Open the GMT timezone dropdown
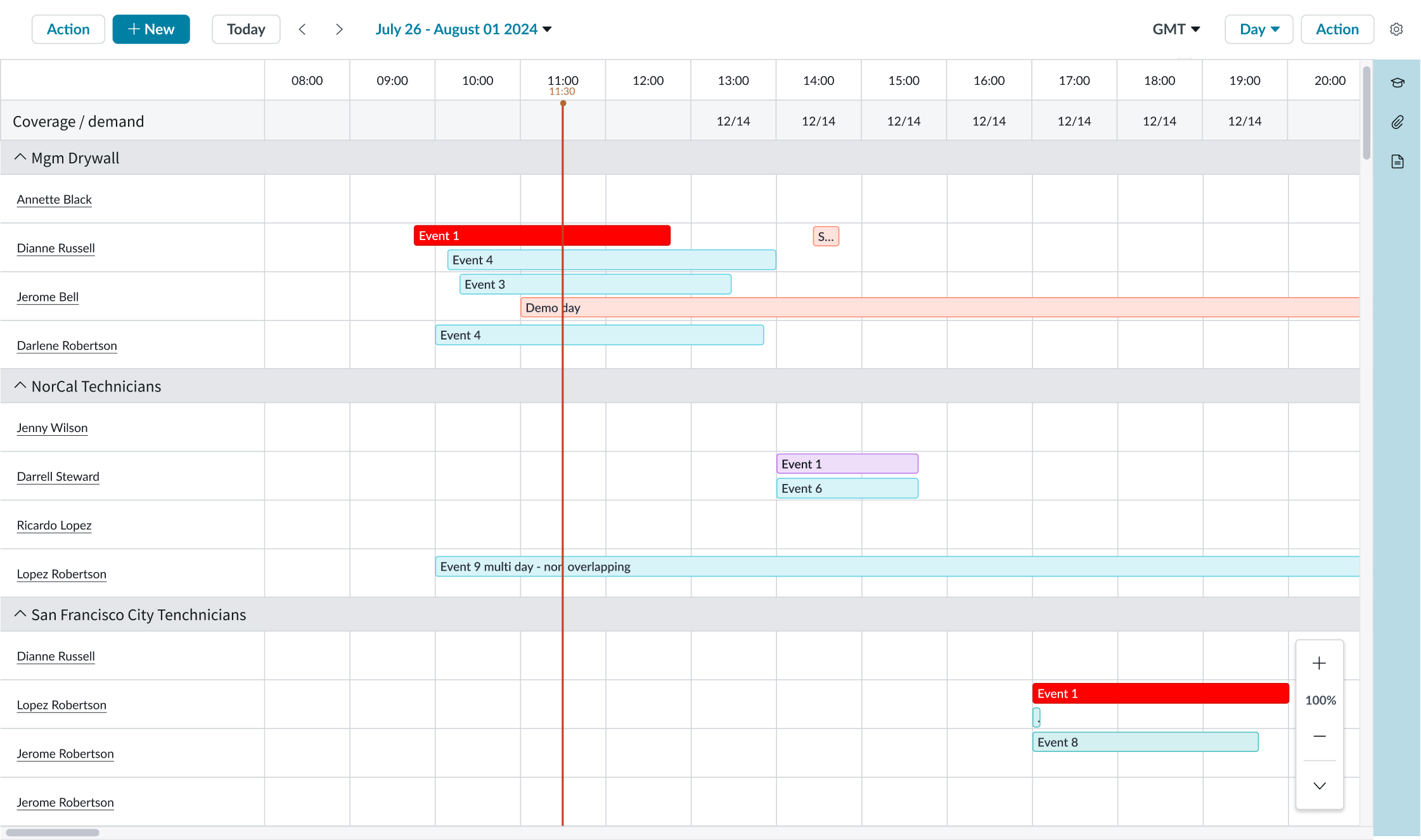 (1176, 29)
